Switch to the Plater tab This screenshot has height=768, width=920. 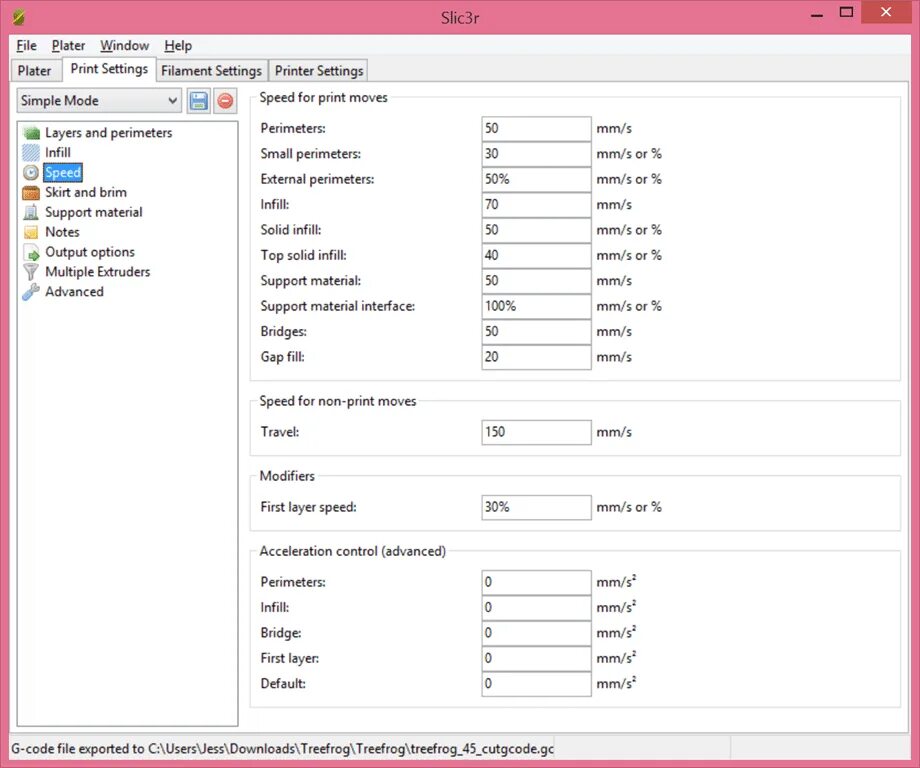35,70
